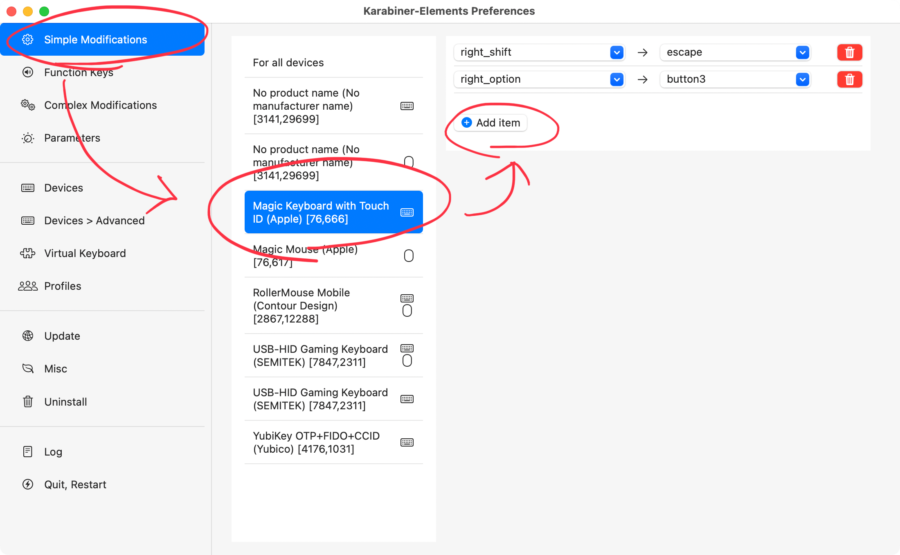
Task: Click the Complex Modifications gears icon
Action: 28,105
